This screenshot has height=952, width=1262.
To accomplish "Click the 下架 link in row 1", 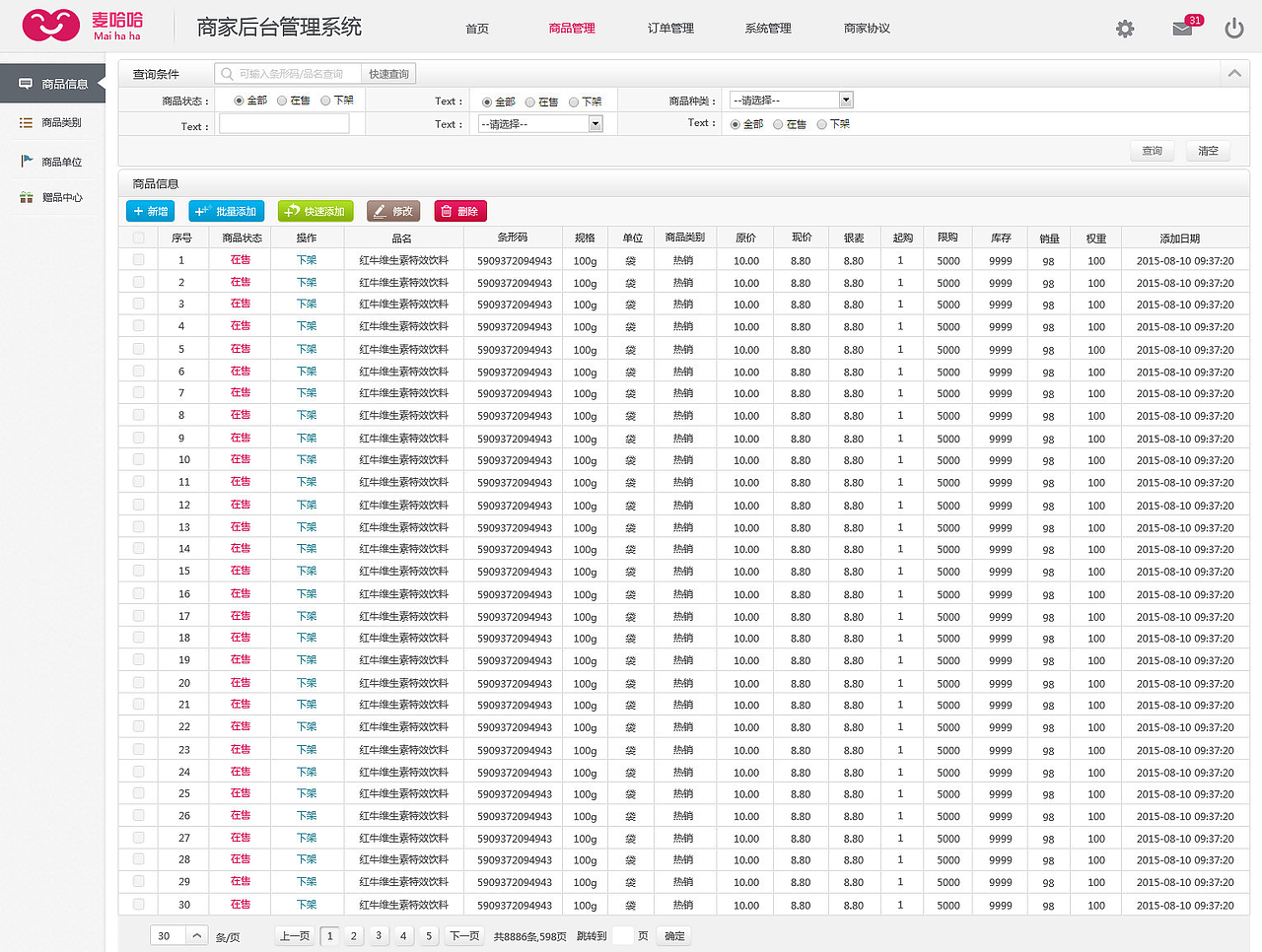I will (307, 260).
